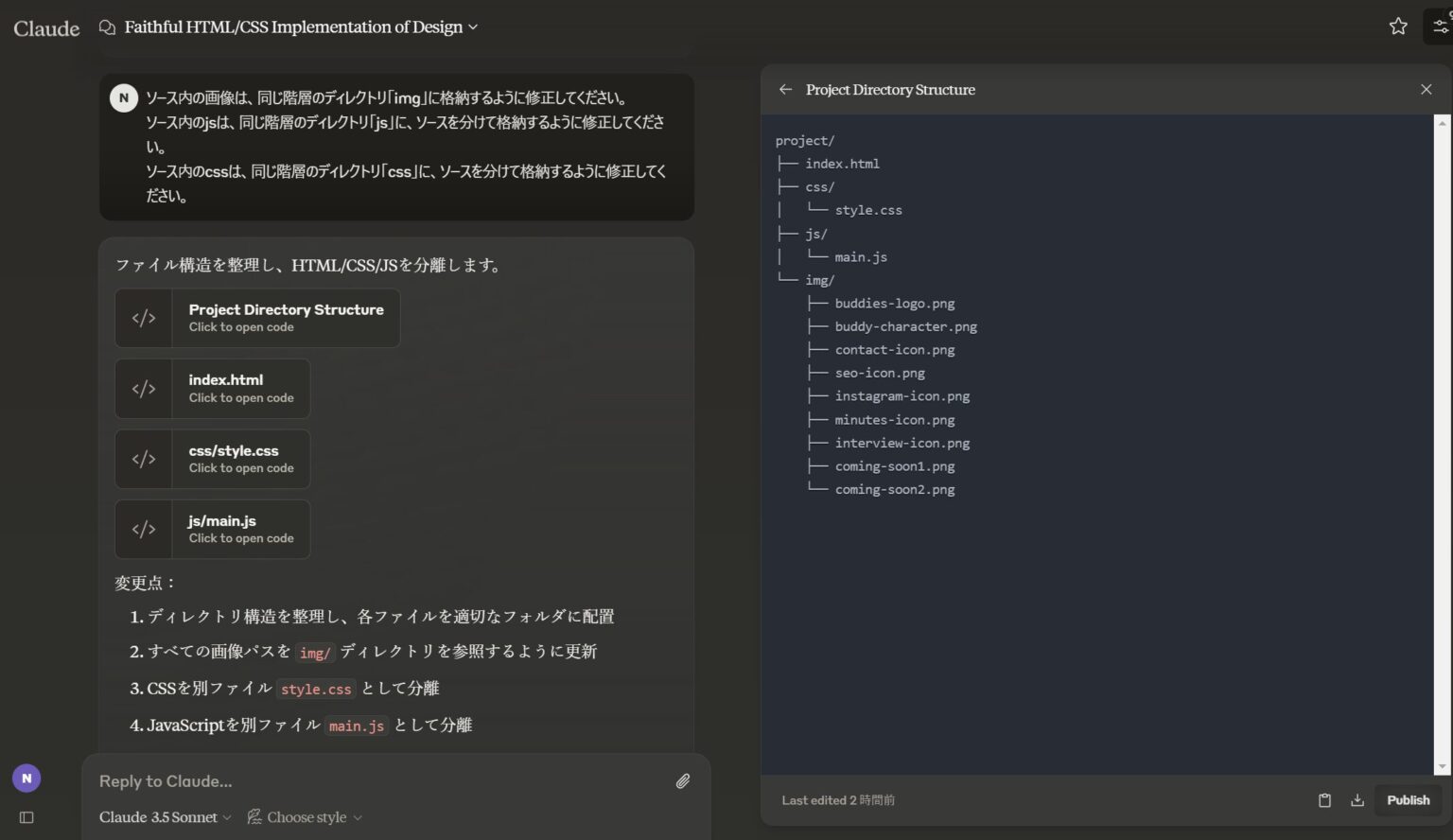Open the Choose style dropdown
Viewport: 1453px width, 840px height.
click(303, 816)
